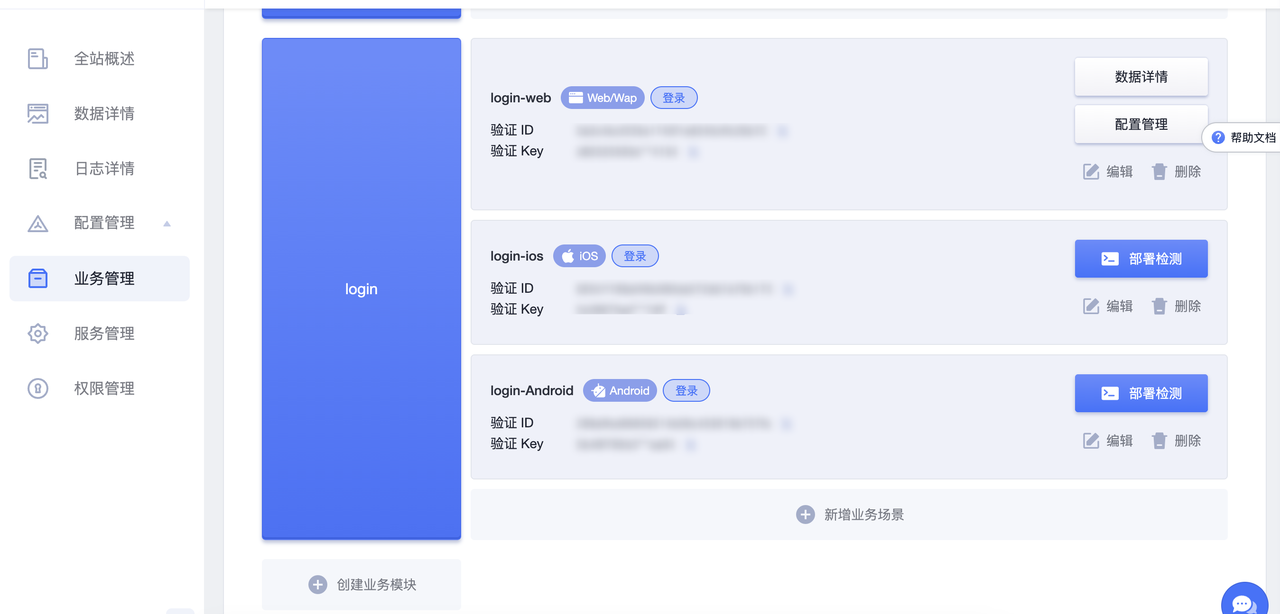Click 部署检测 for login-Android
Image resolution: width=1280 pixels, height=614 pixels.
(1141, 394)
